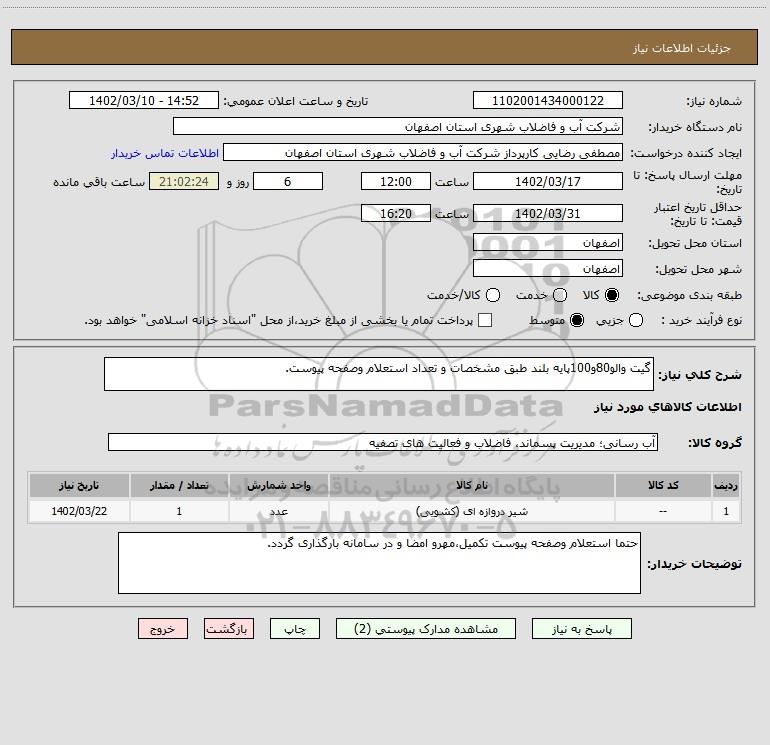Click the announcement date field 1402/03/10 - 14:52
The height and width of the screenshot is (745, 770).
[144, 101]
